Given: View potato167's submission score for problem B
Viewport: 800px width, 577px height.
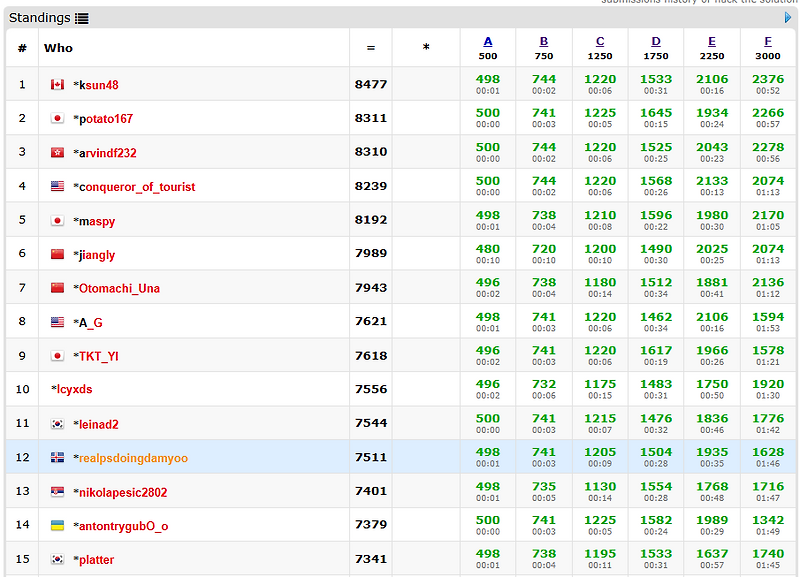Looking at the screenshot, I should (x=544, y=113).
